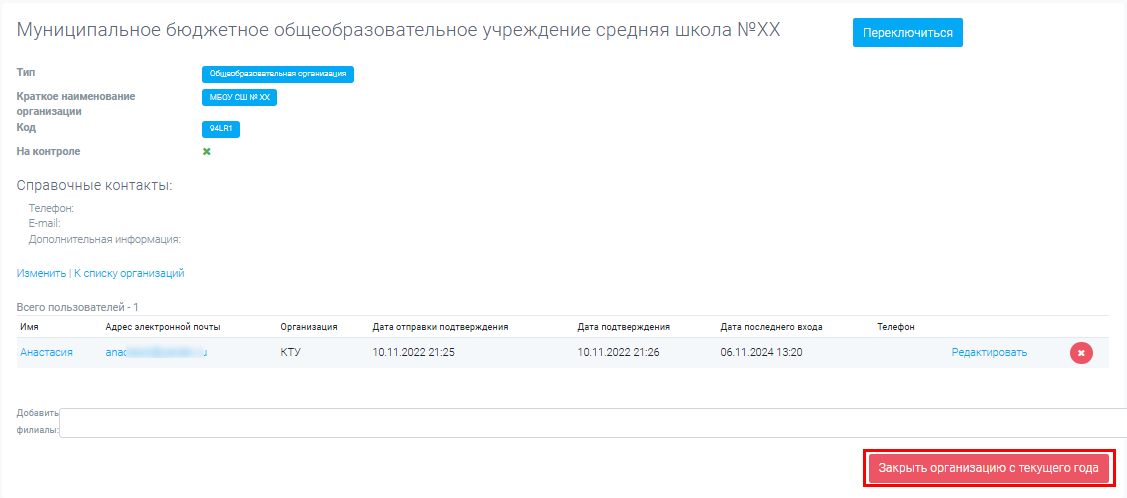Click the green cross next to На контроле
Image resolution: width=1127 pixels, height=498 pixels.
(206, 152)
